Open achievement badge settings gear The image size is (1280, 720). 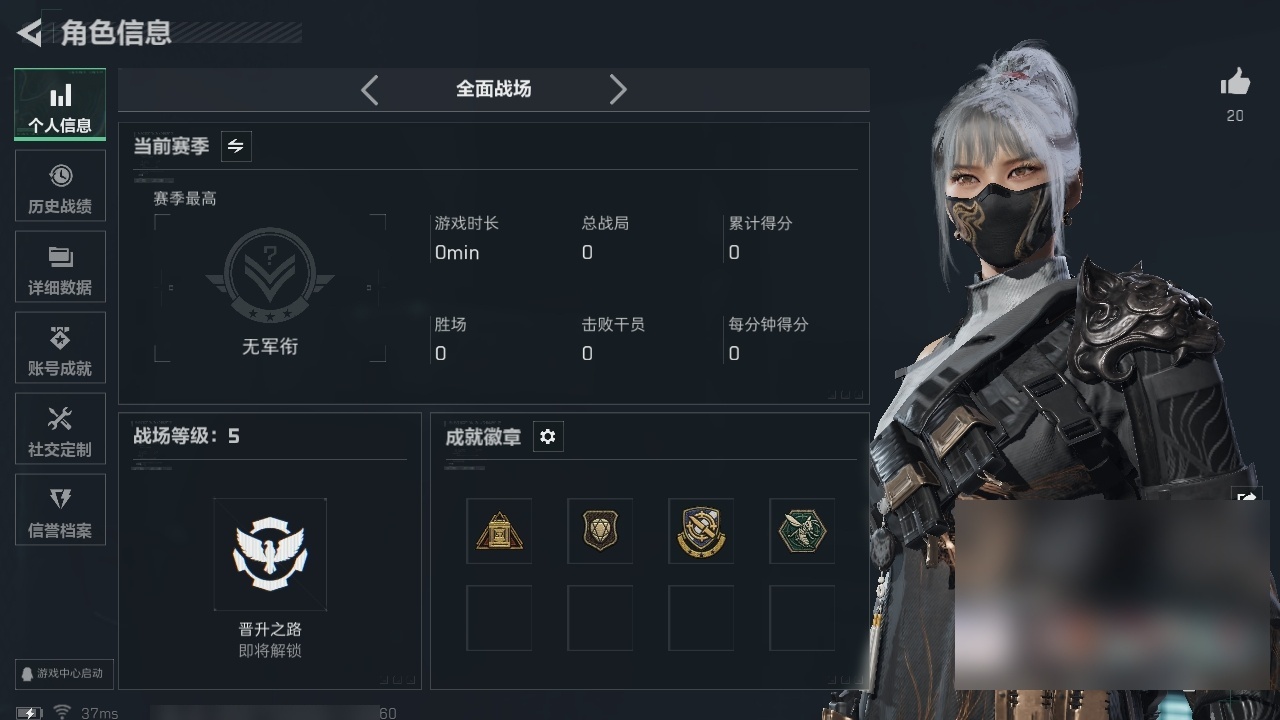547,437
